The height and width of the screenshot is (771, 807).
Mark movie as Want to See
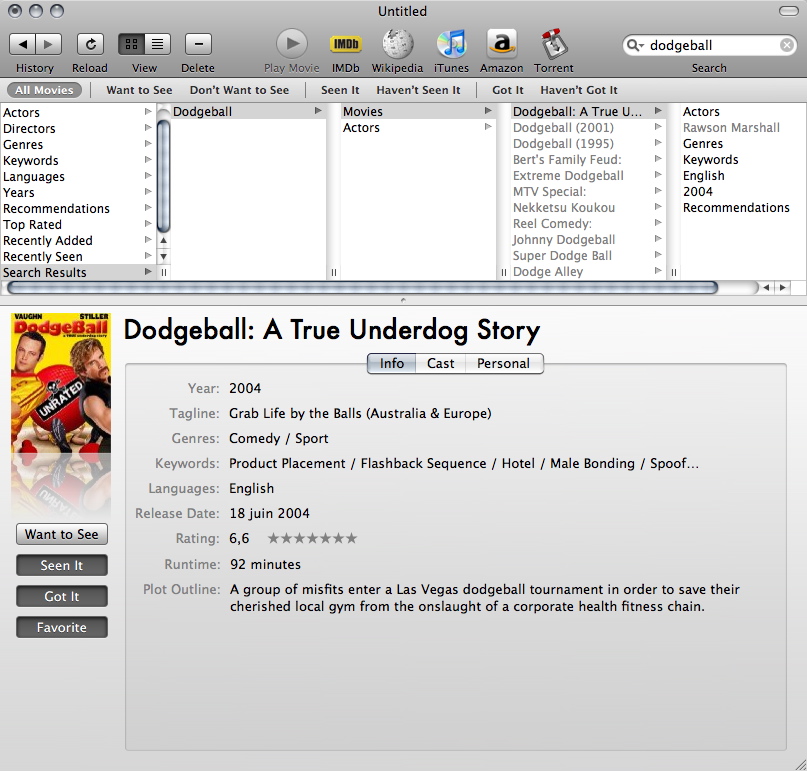[x=62, y=534]
